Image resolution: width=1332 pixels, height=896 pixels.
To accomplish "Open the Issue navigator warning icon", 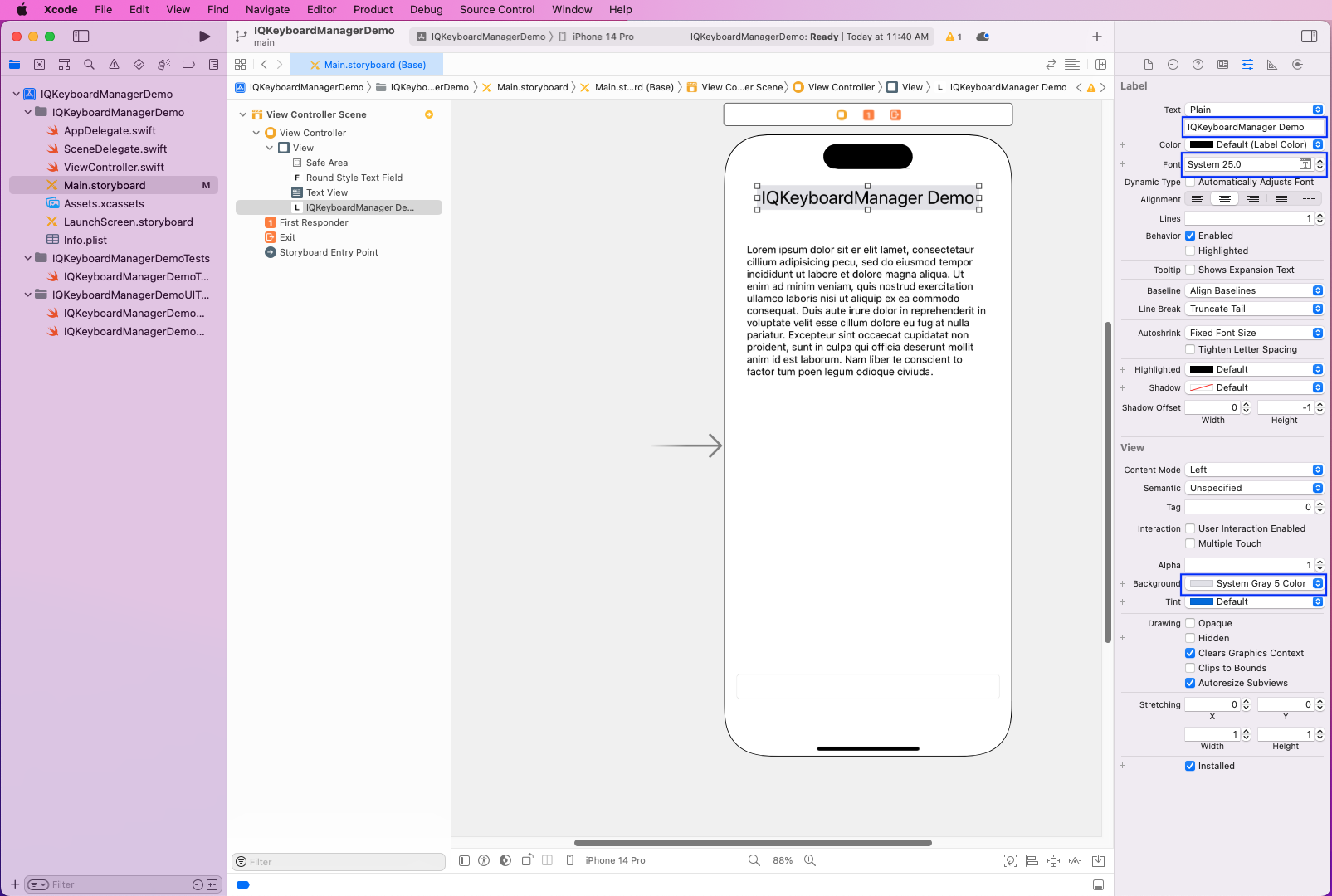I will pyautogui.click(x=114, y=65).
